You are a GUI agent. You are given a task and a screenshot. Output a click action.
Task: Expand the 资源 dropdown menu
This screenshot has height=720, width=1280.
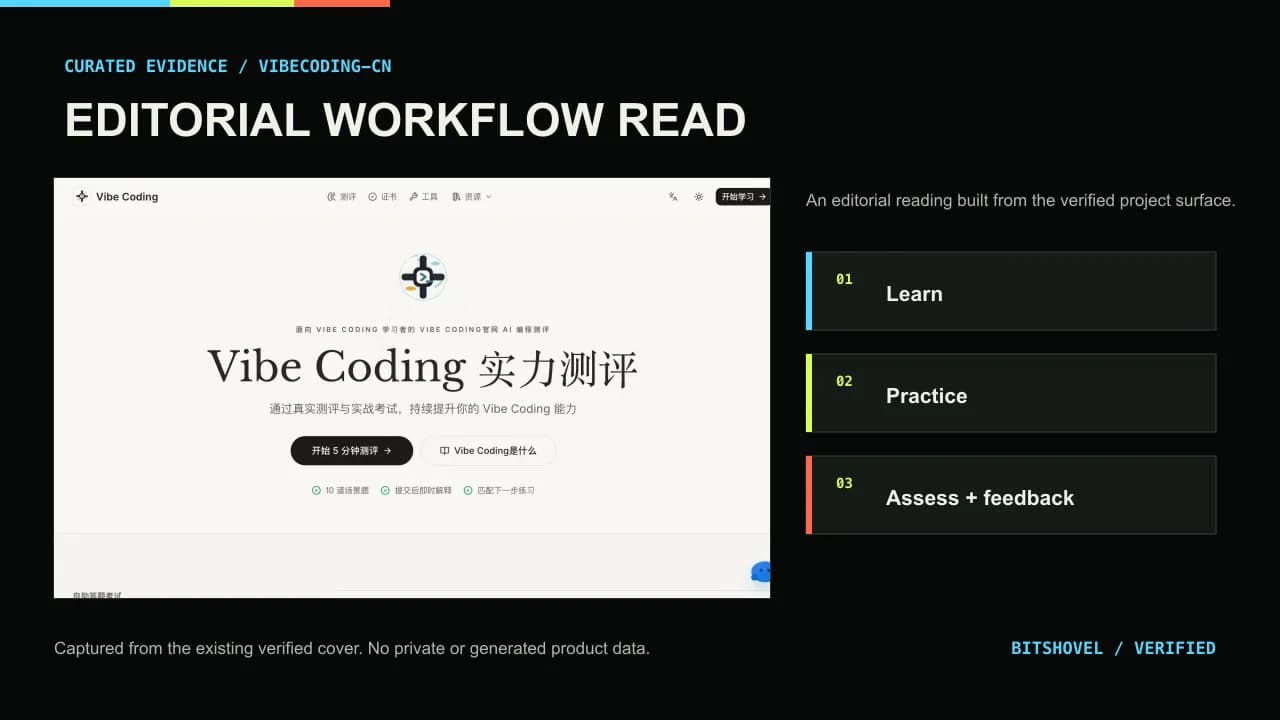click(471, 197)
